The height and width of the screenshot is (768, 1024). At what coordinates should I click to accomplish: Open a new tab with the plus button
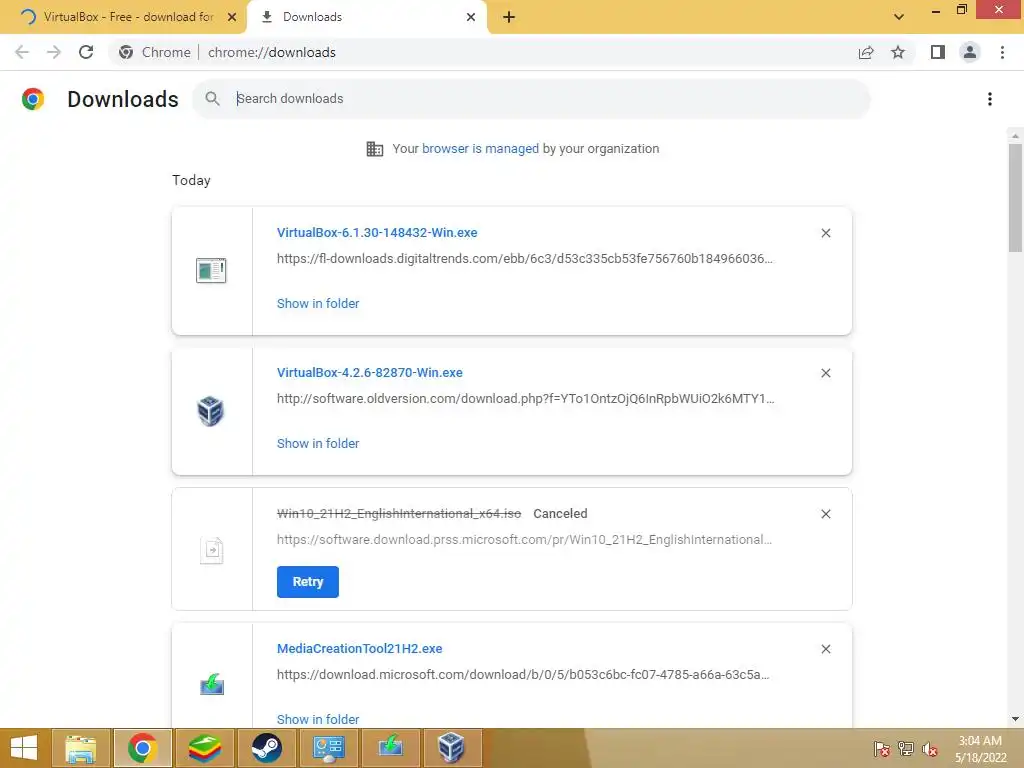pyautogui.click(x=509, y=17)
